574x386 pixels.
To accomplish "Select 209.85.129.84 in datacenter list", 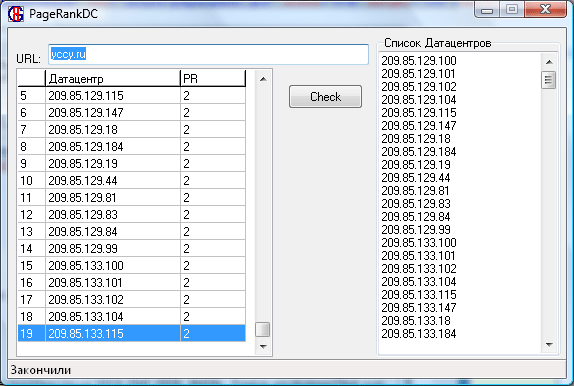I will click(416, 216).
